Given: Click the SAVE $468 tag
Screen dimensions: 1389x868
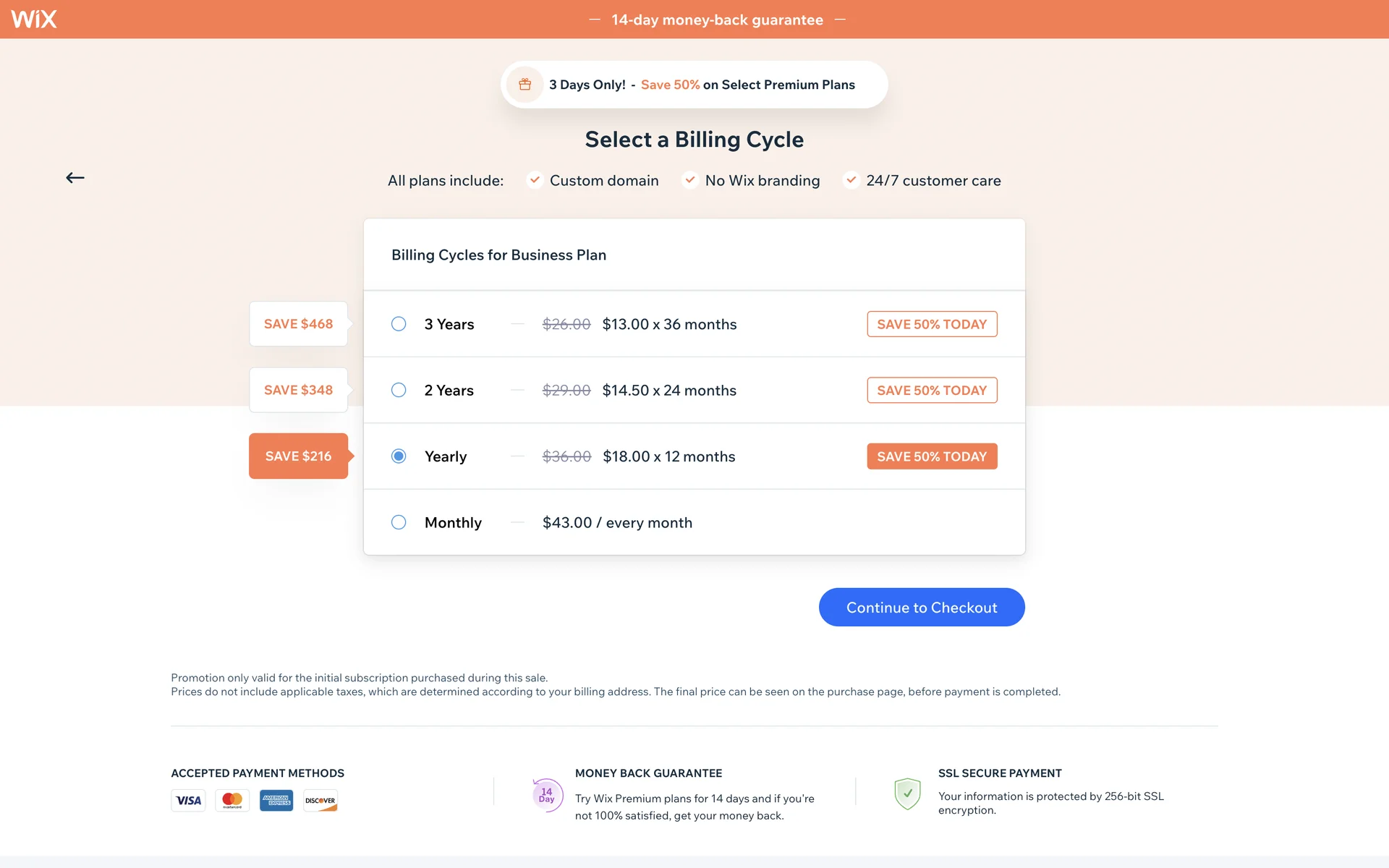Looking at the screenshot, I should point(298,324).
